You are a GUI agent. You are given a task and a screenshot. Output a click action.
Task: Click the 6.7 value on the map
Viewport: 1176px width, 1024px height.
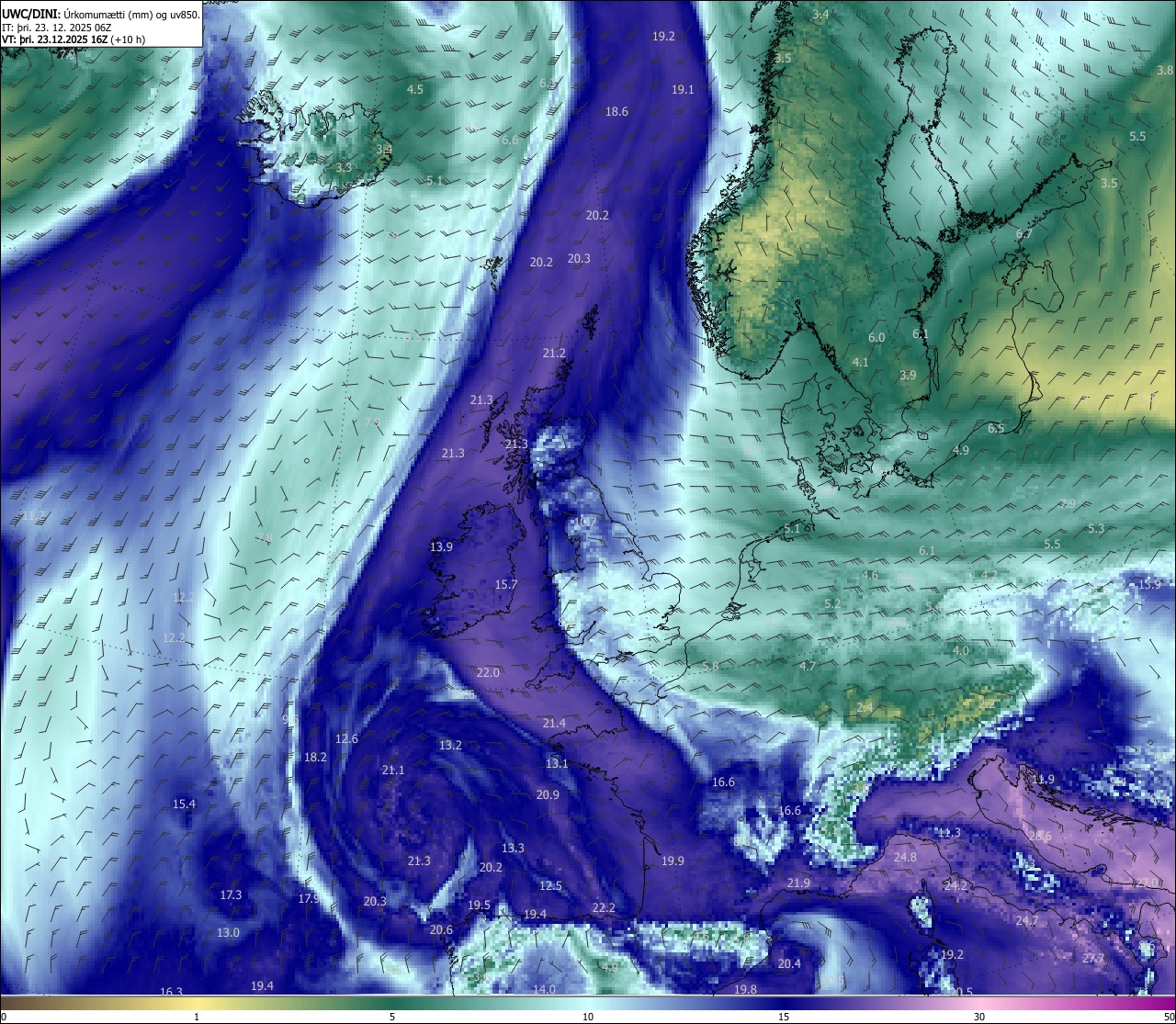(1024, 234)
